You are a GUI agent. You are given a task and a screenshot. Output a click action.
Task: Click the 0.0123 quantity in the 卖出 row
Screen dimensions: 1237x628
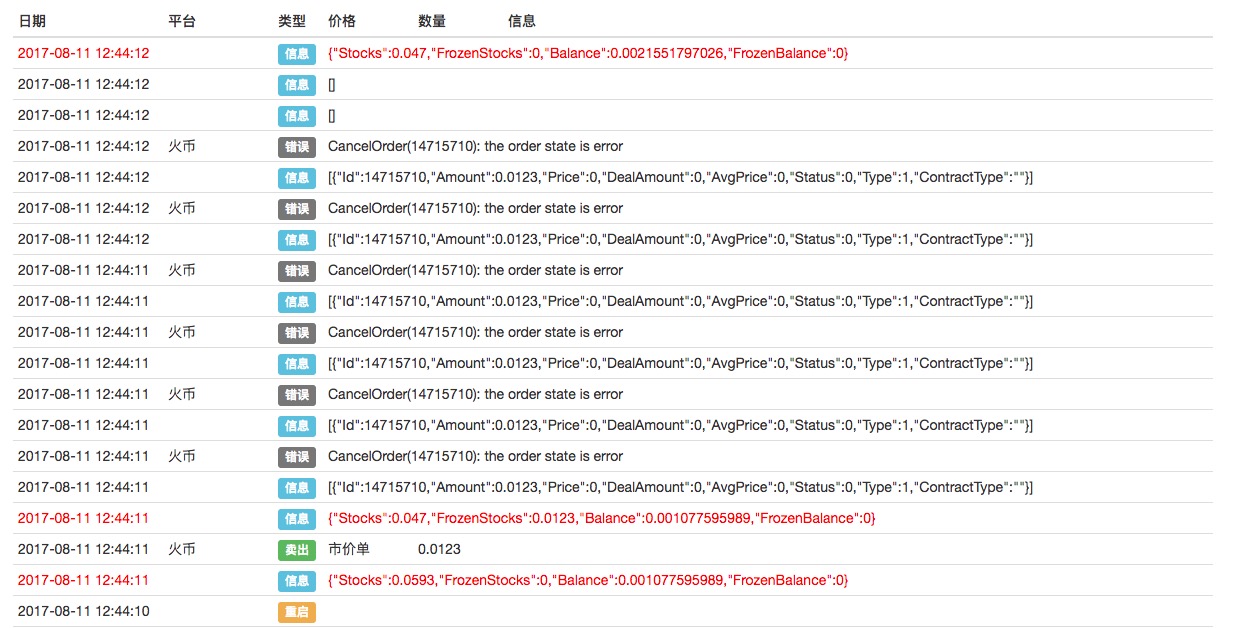pos(439,549)
